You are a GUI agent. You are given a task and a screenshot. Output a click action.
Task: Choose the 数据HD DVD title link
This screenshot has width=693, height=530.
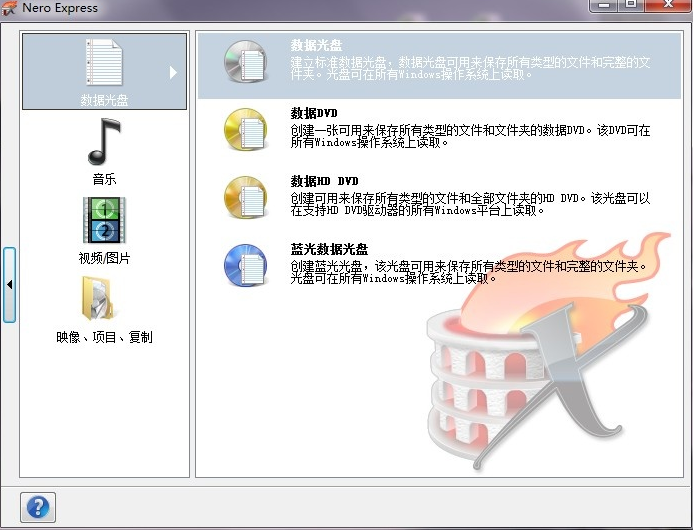pos(324,181)
